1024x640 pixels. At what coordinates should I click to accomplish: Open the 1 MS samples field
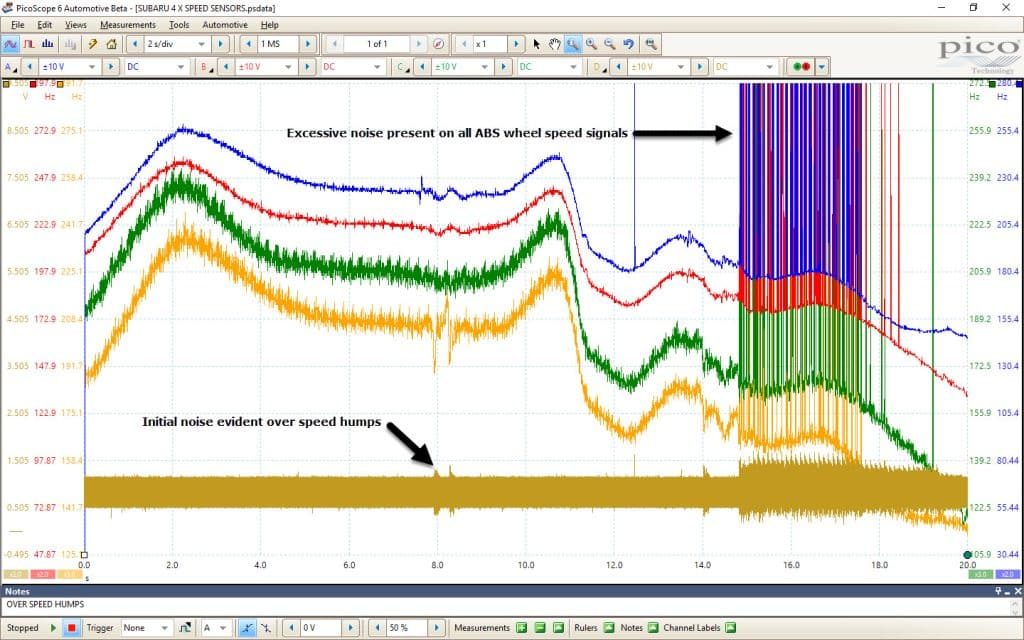point(279,44)
